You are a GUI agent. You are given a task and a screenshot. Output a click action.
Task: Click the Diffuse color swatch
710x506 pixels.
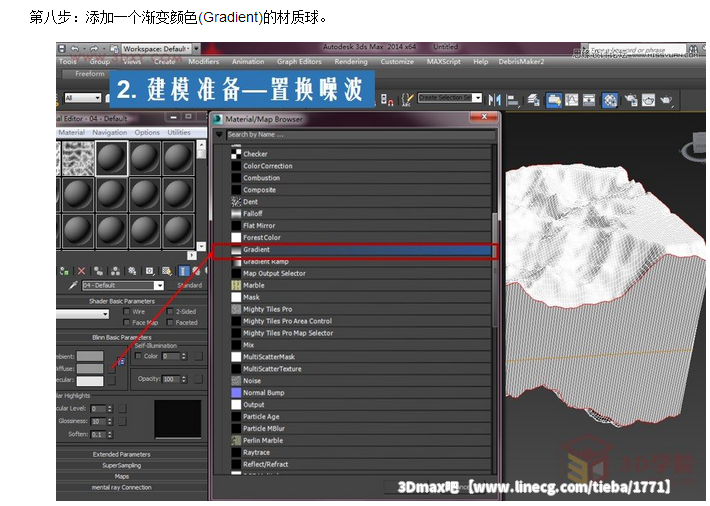(x=90, y=369)
